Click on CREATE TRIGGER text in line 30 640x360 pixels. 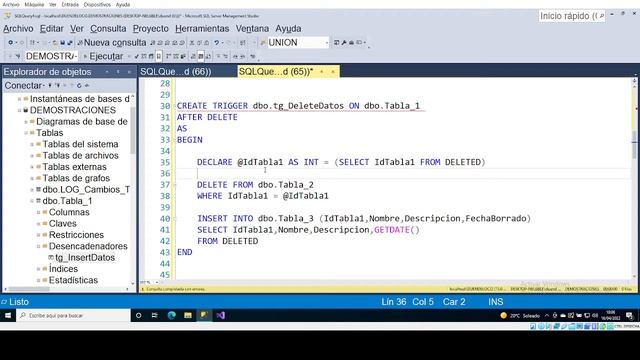[x=212, y=106]
